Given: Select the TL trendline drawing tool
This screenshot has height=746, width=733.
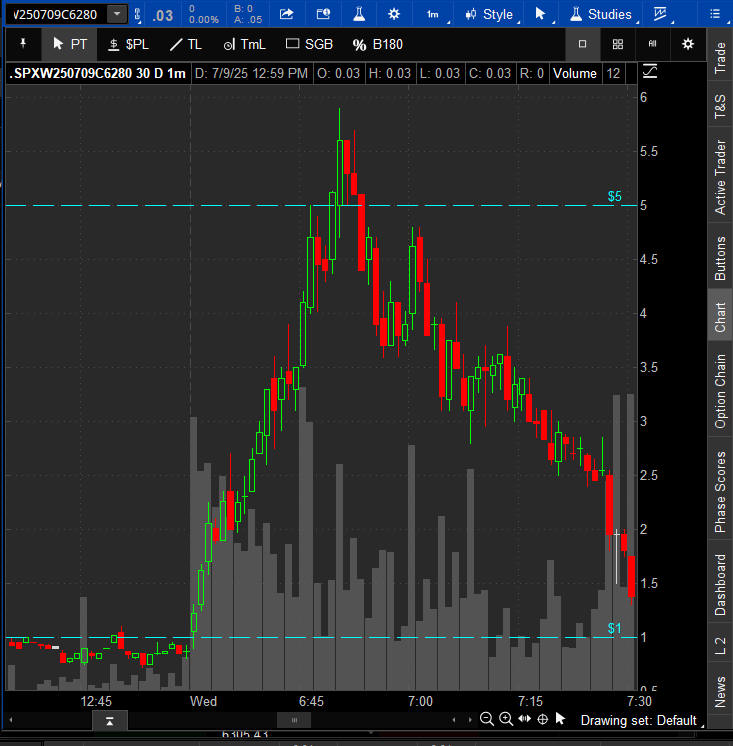Looking at the screenshot, I should point(186,44).
